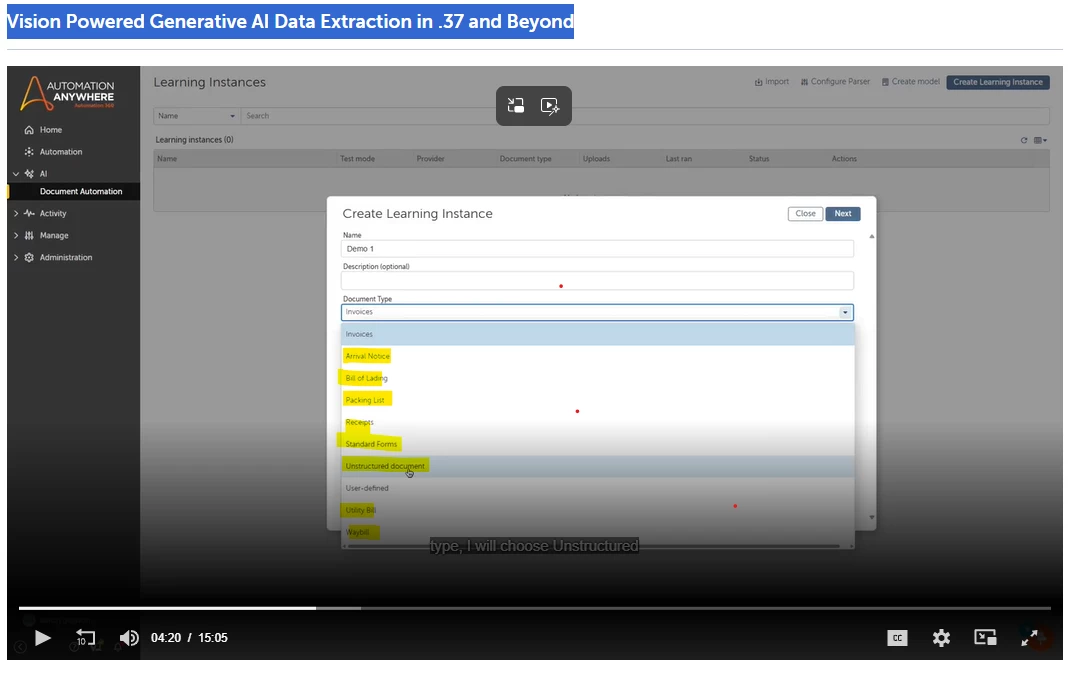
Task: Click the play-with-sparkle overlay icon
Action: click(550, 106)
